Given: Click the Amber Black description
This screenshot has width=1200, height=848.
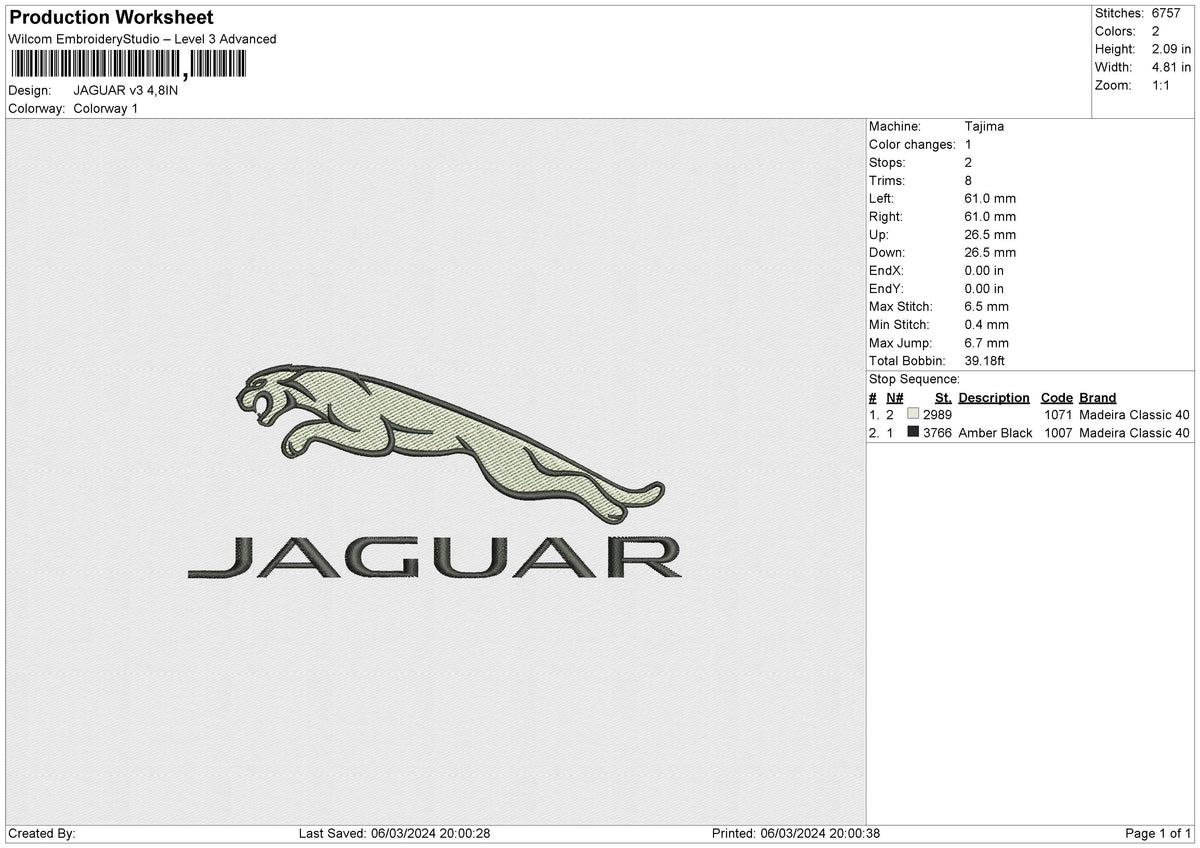Looking at the screenshot, I should coord(995,433).
